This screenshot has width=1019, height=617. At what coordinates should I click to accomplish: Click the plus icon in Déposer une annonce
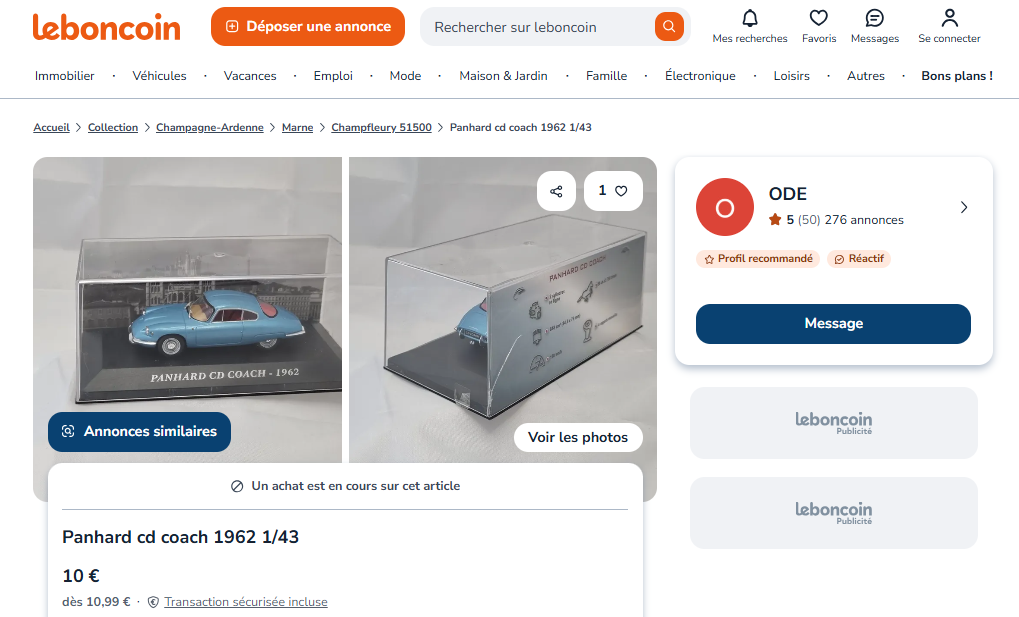[232, 27]
